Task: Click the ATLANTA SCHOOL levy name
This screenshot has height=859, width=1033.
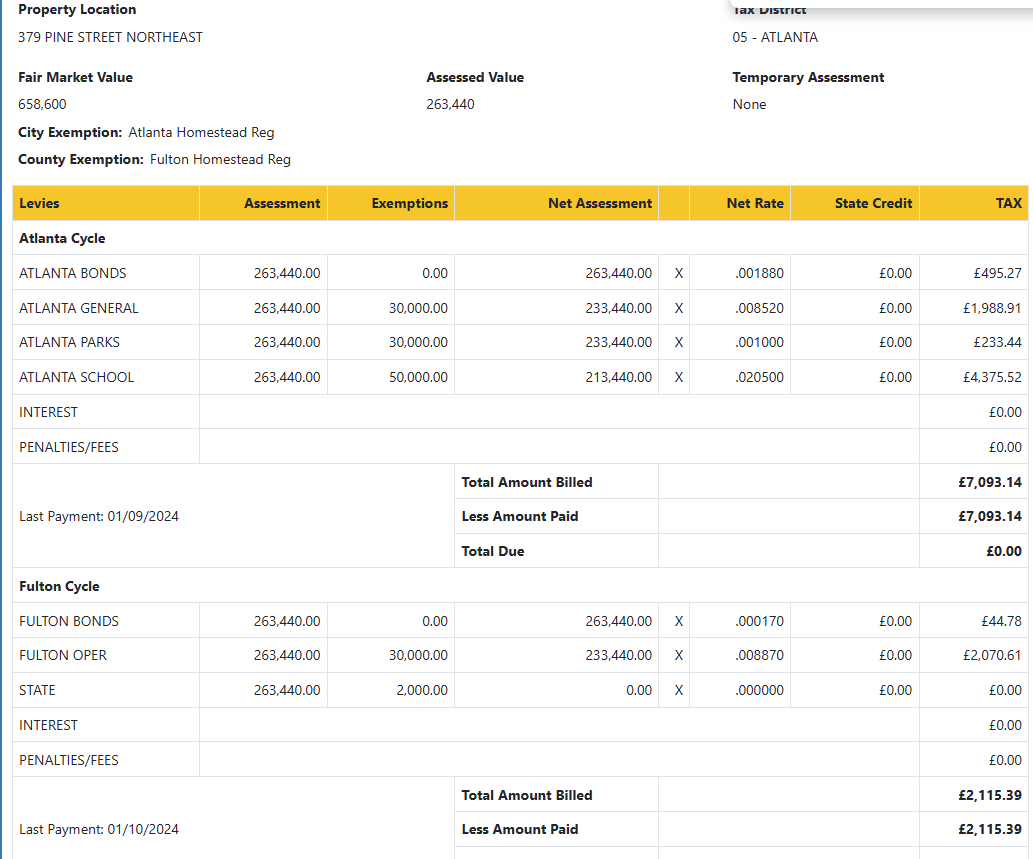Action: pos(76,377)
